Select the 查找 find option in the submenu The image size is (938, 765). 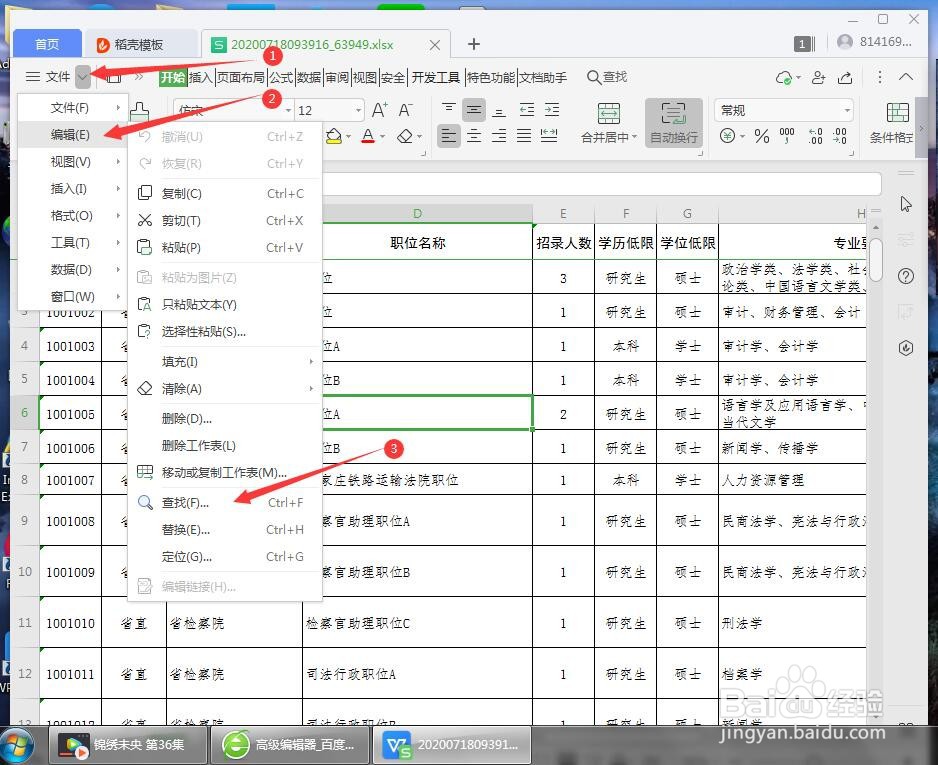(185, 502)
